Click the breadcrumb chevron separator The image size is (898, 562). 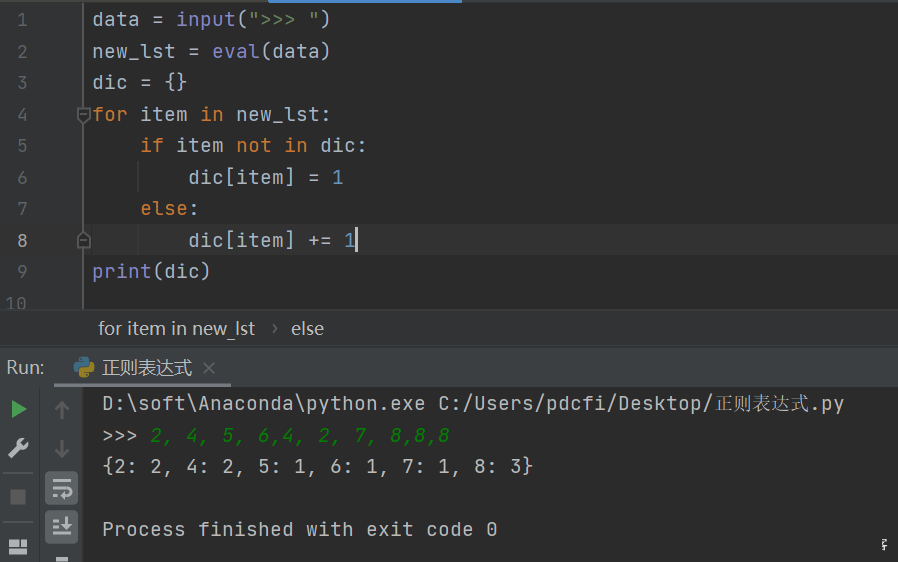pyautogui.click(x=275, y=329)
